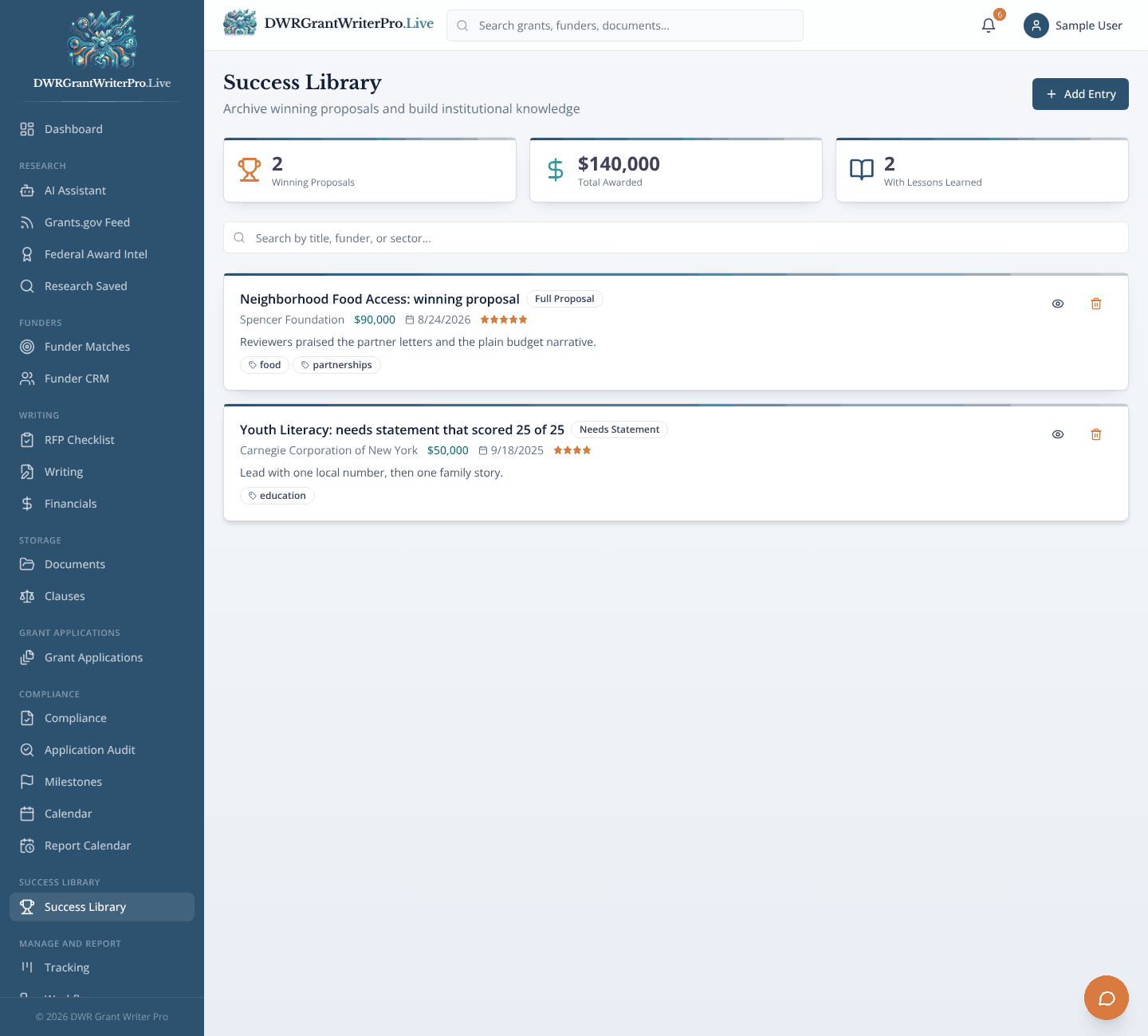Screen dimensions: 1148x1036
Task: Open Federal Award Intel
Action: [102, 254]
